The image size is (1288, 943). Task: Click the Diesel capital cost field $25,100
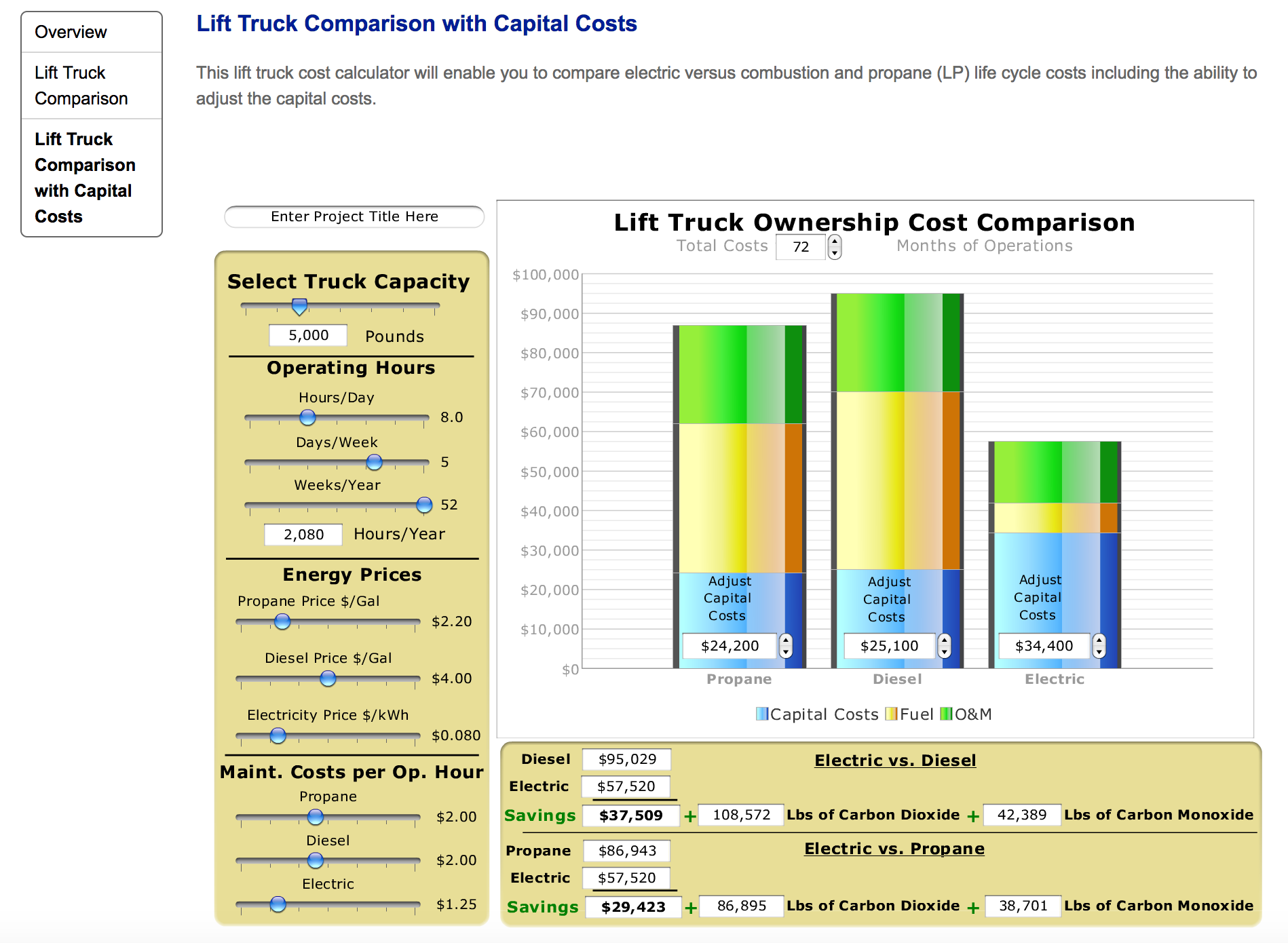pos(889,646)
